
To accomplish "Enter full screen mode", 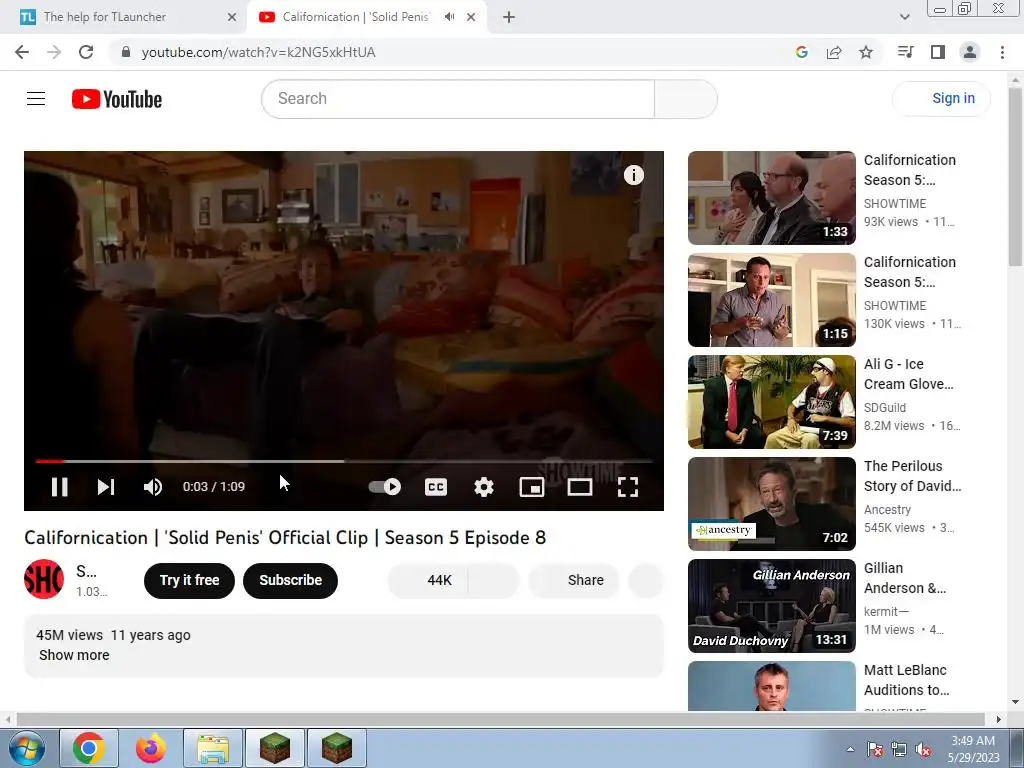I will click(x=628, y=487).
